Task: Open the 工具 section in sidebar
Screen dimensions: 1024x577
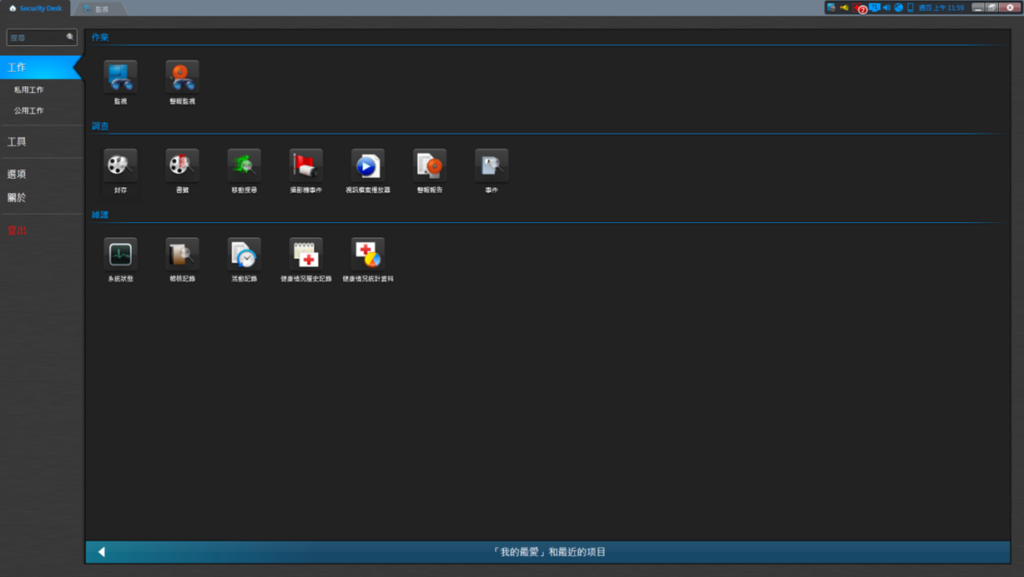Action: [x=17, y=142]
